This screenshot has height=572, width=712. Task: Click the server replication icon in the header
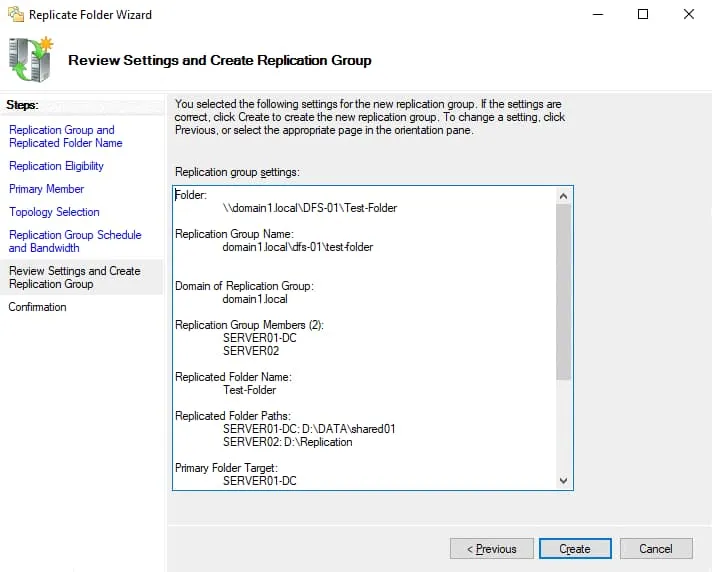tap(31, 60)
